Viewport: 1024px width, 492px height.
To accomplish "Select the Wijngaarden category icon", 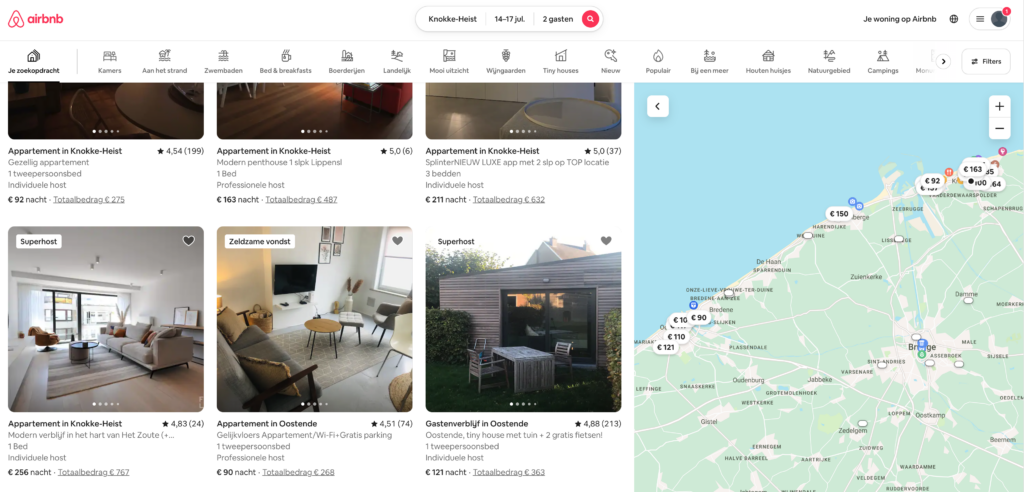I will (505, 56).
